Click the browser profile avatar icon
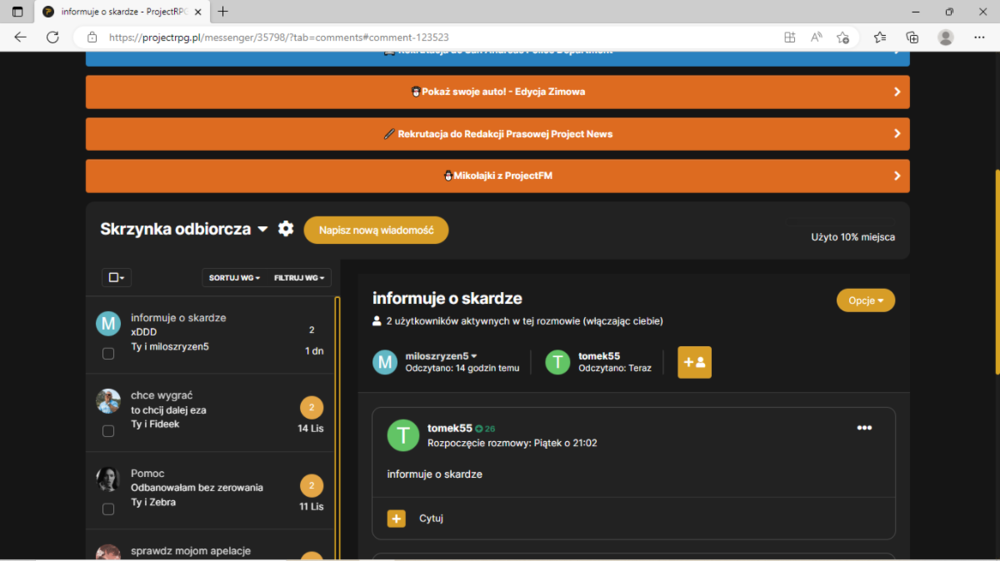The height and width of the screenshot is (561, 1000). coord(945,37)
